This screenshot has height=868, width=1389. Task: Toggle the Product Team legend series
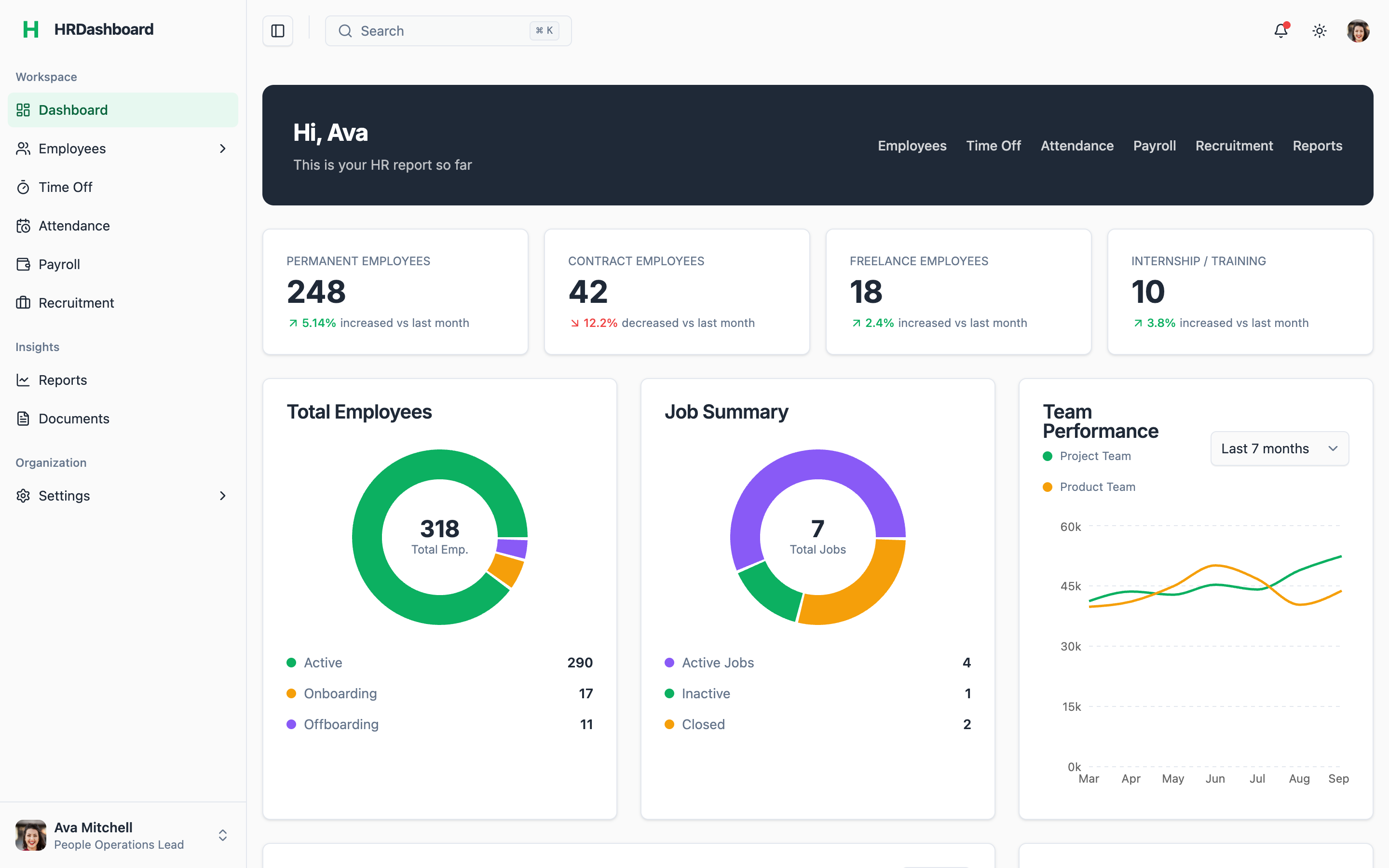coord(1089,487)
